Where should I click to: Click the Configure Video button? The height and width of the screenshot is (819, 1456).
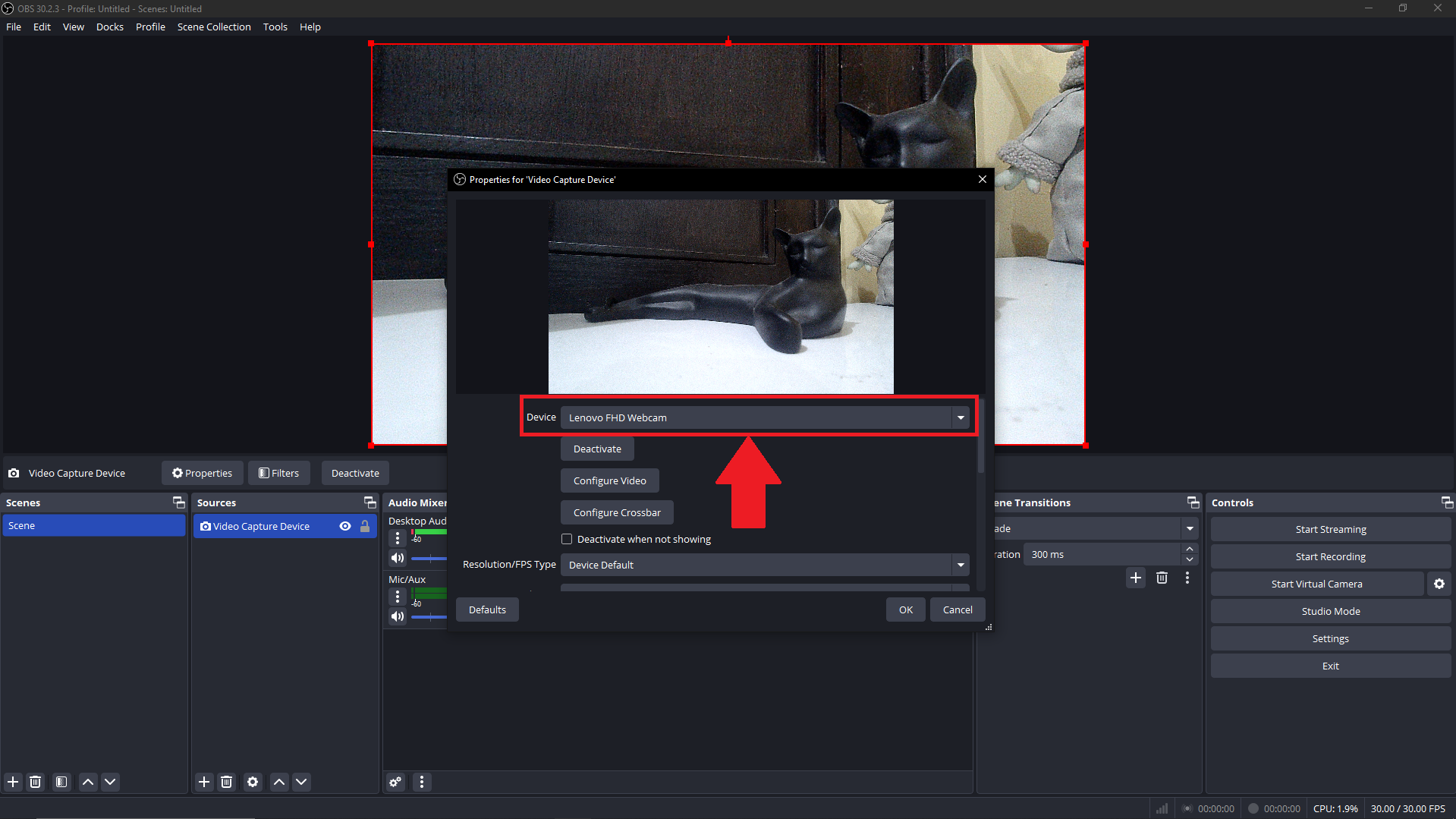tap(609, 480)
